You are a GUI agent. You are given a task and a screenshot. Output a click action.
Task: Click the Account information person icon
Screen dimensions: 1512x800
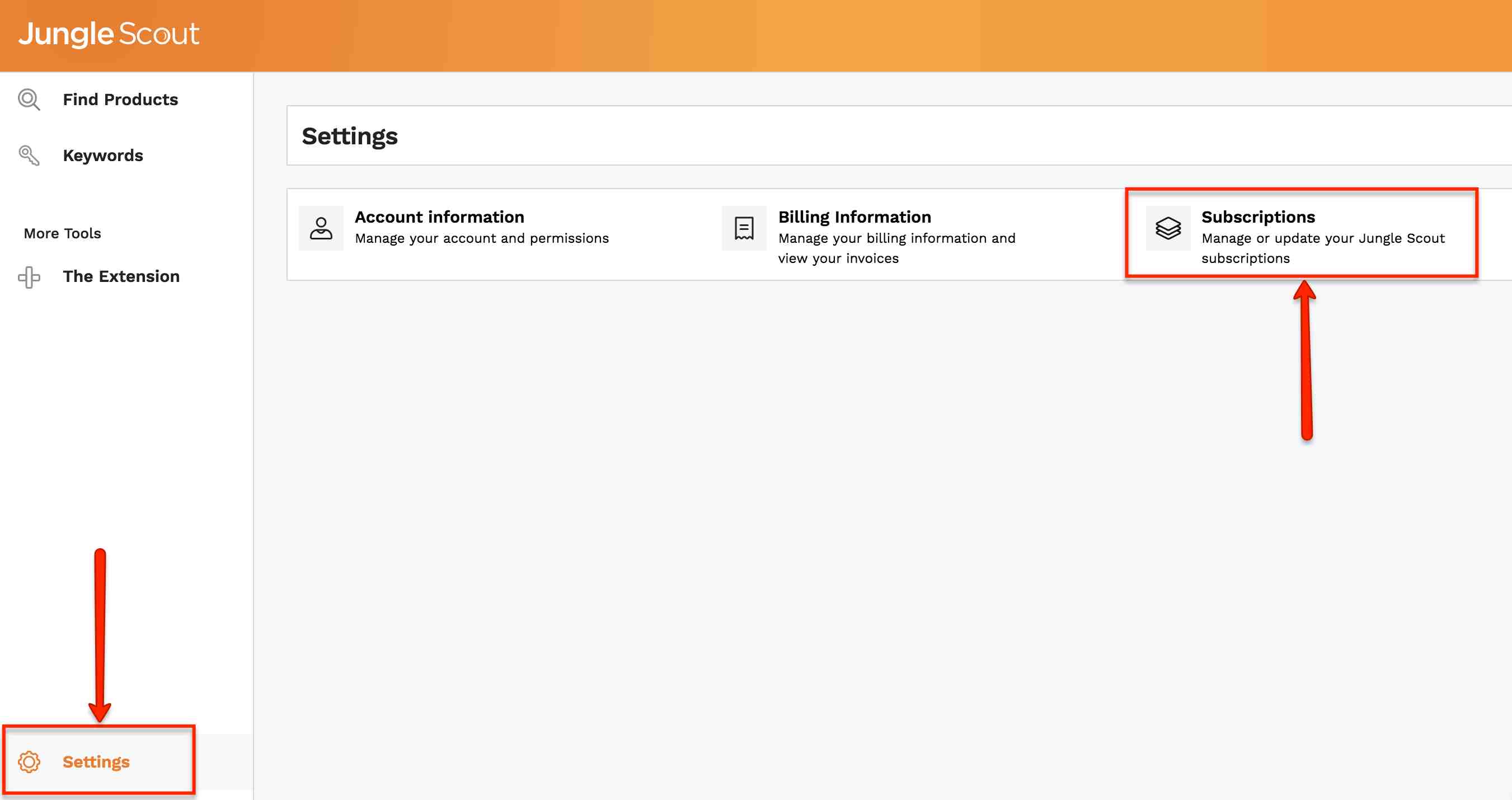pyautogui.click(x=321, y=228)
